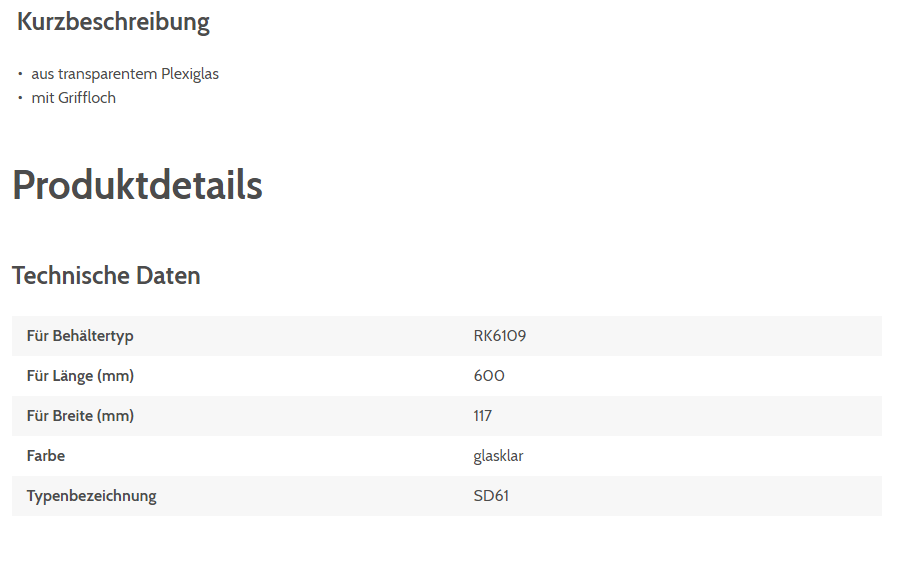The height and width of the screenshot is (565, 897).
Task: Select the word 'Griffloch'
Action: [87, 98]
